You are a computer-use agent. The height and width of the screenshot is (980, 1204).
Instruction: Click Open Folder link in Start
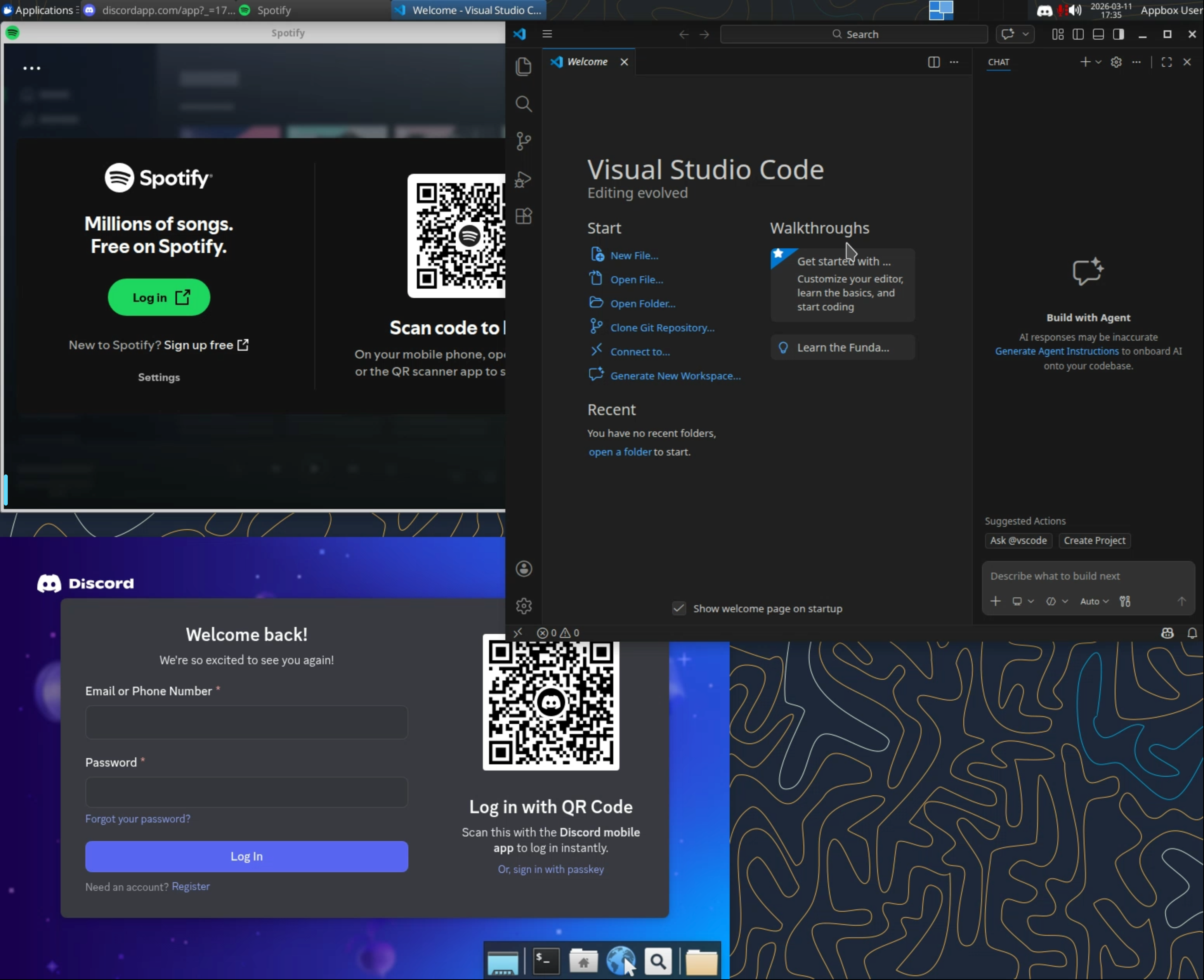tap(643, 304)
